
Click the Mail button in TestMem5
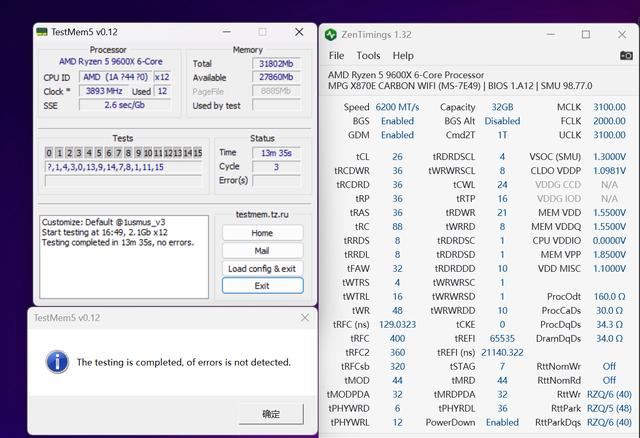pos(262,251)
